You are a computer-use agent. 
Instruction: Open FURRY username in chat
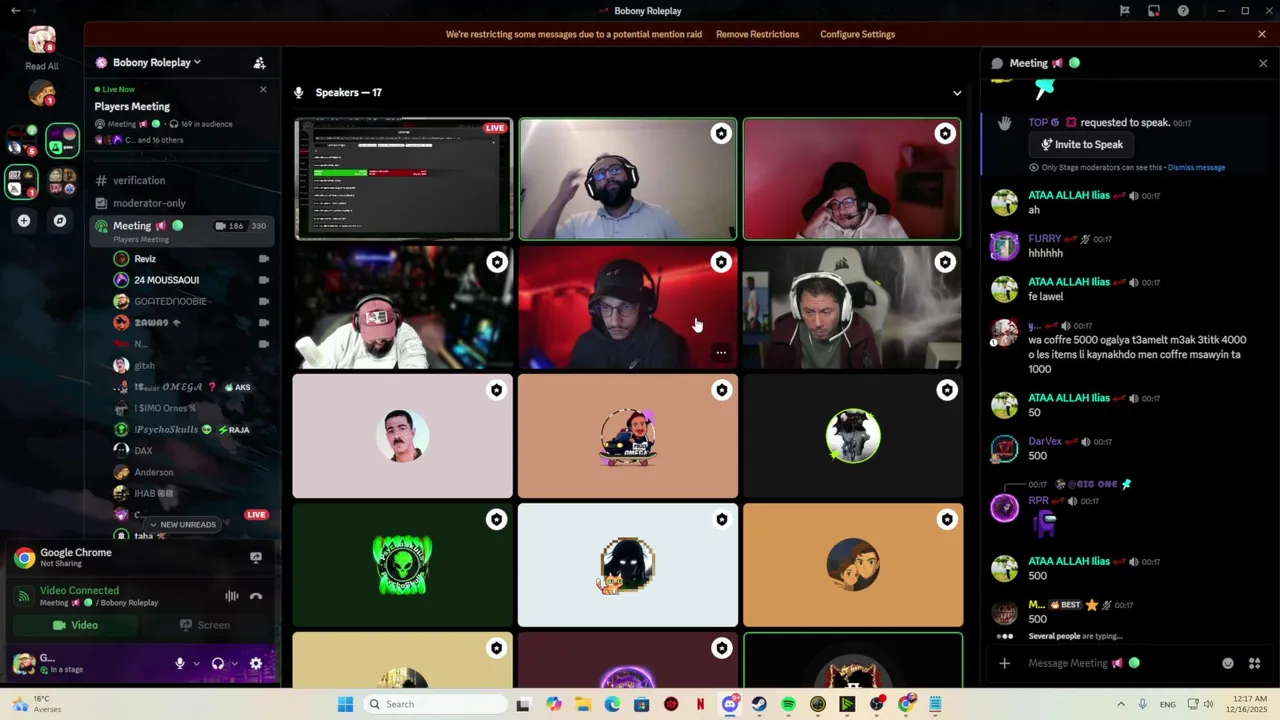(1044, 239)
